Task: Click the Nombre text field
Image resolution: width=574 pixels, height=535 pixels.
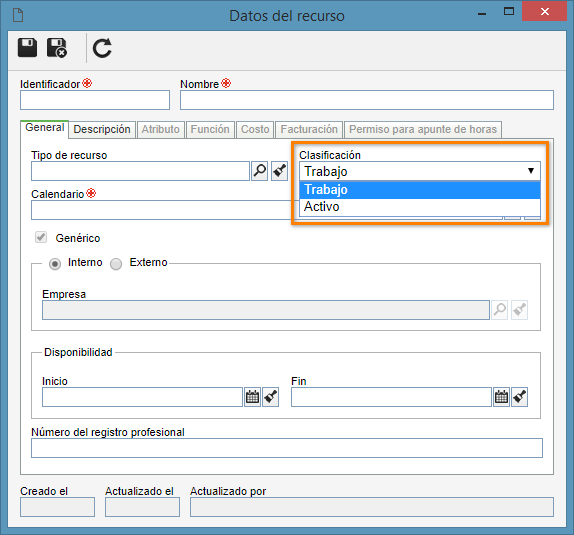Action: click(x=367, y=100)
